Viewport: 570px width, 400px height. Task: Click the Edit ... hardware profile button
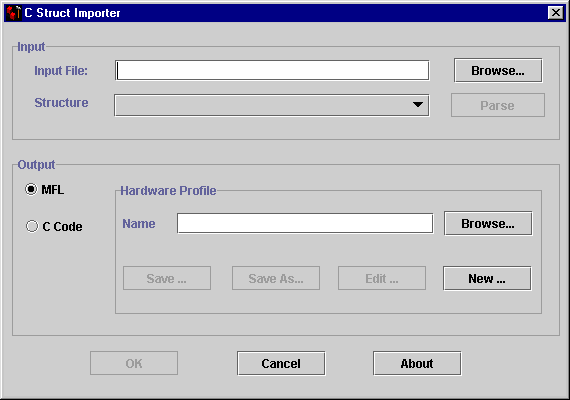point(382,278)
